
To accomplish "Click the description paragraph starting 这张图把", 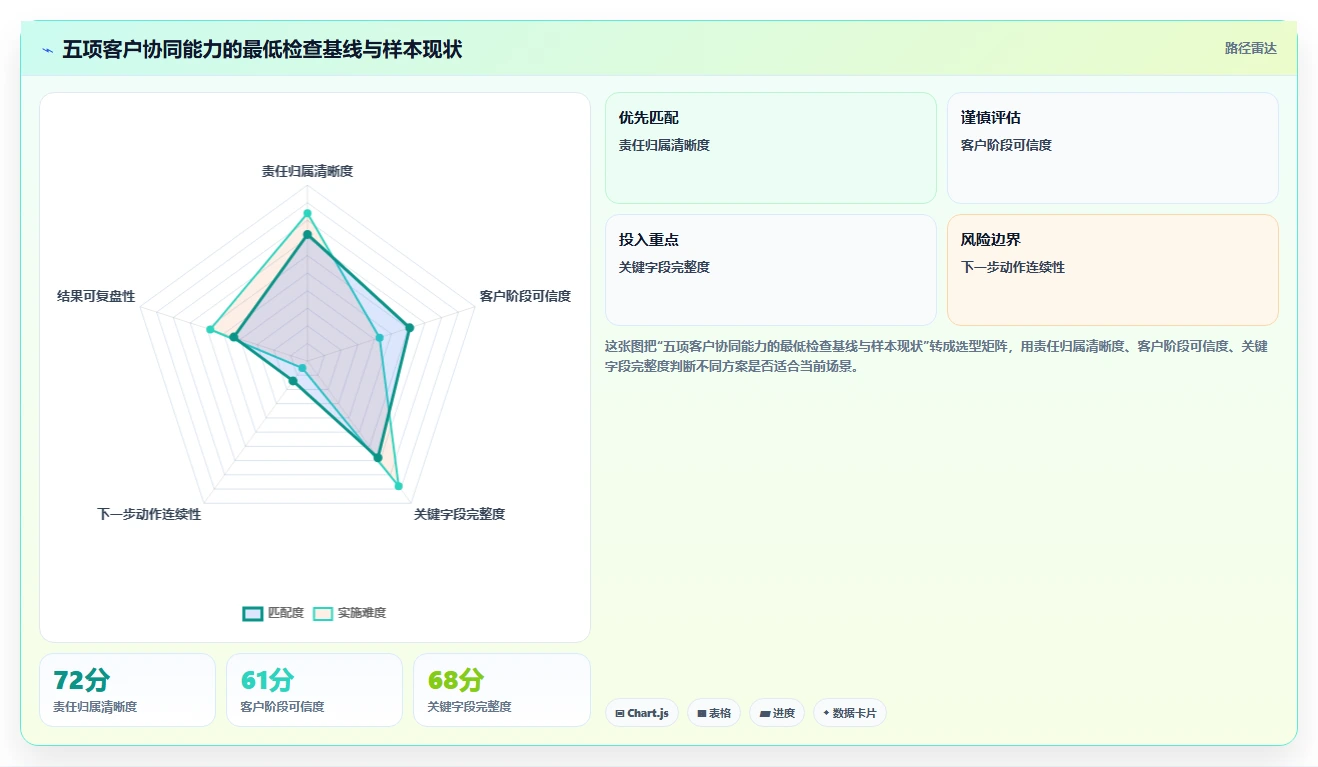I will tap(937, 356).
